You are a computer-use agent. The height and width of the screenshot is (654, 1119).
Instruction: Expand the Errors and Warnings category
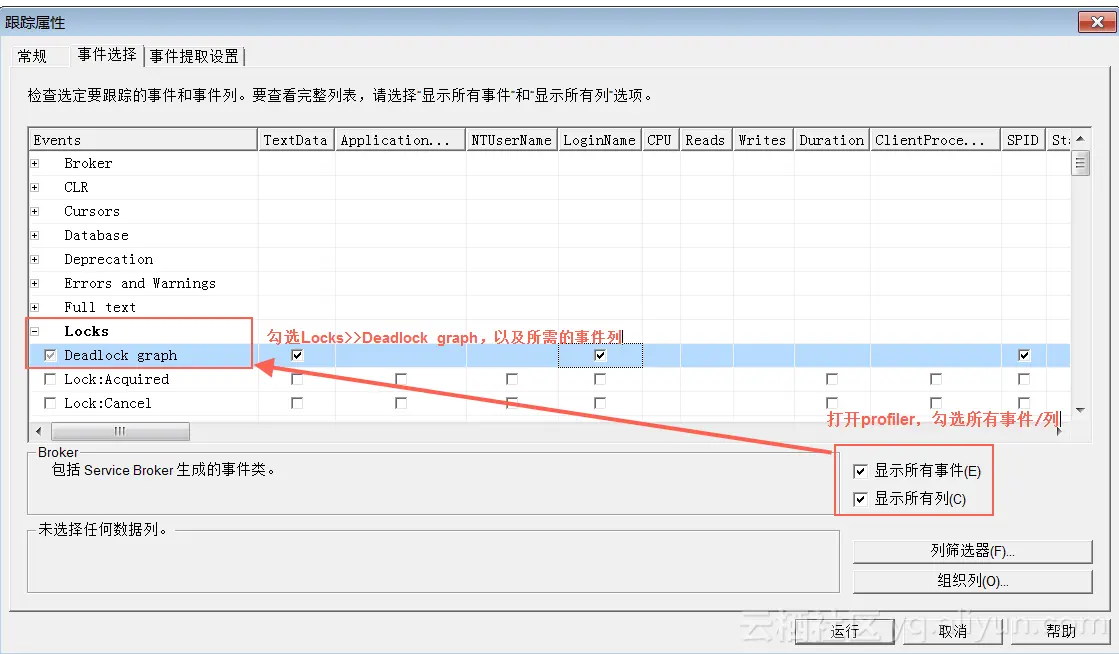pyautogui.click(x=33, y=283)
